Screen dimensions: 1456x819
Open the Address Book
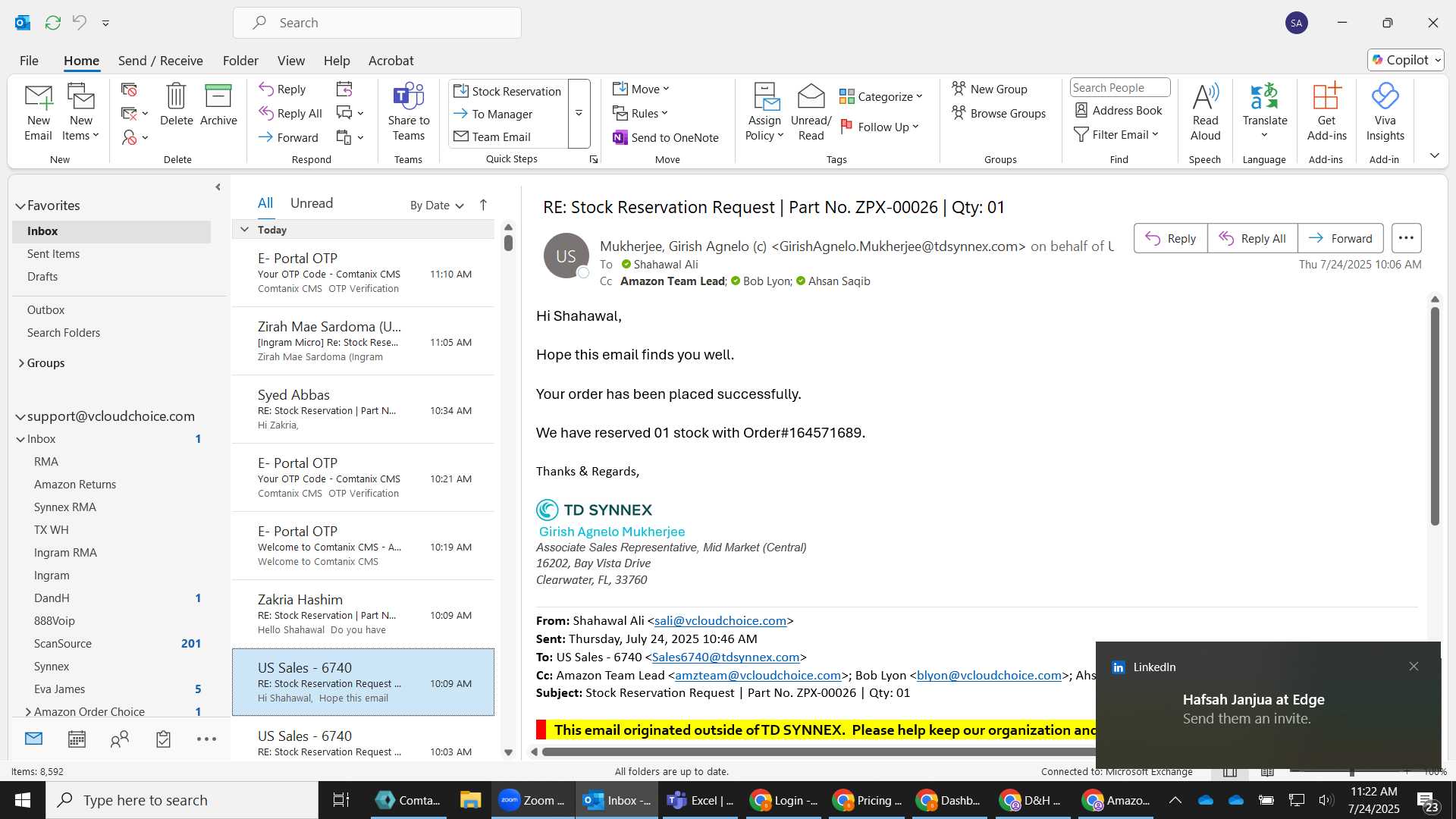(x=1119, y=110)
